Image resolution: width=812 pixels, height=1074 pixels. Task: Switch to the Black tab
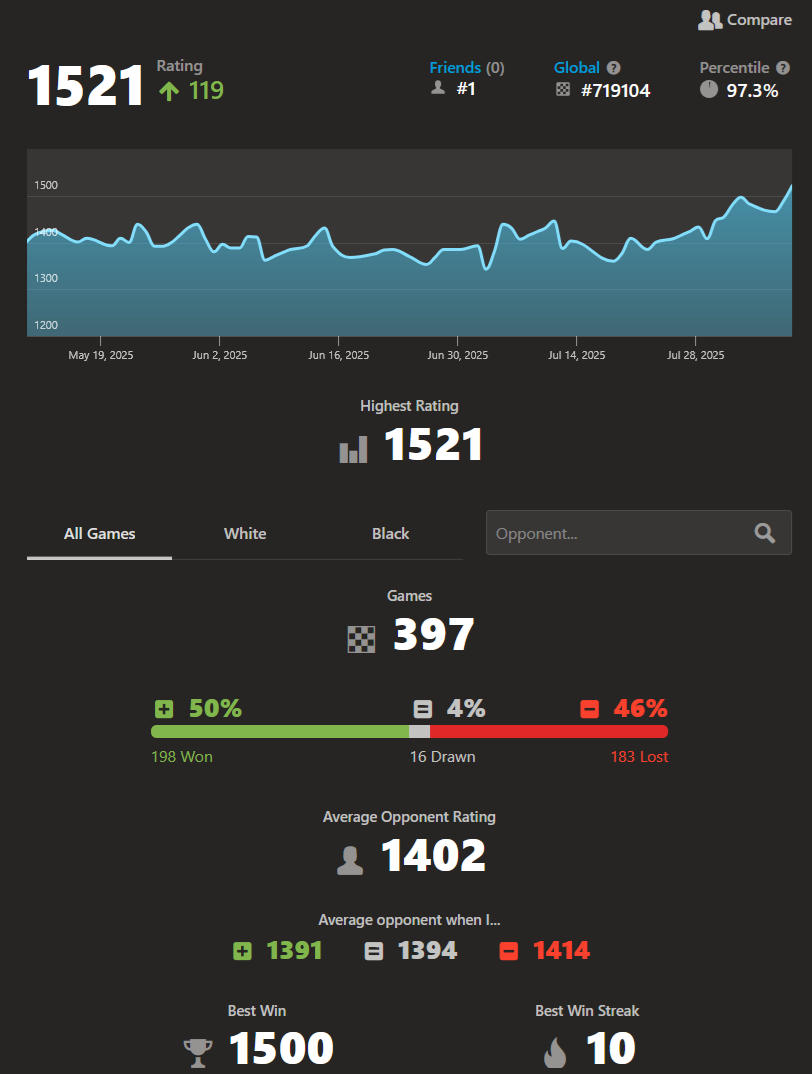click(391, 534)
